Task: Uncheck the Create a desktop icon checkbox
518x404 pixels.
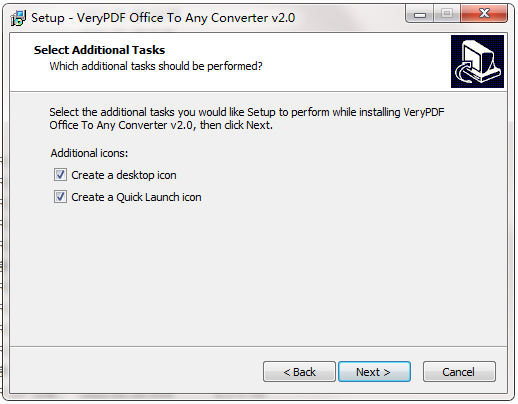Action: (60, 175)
